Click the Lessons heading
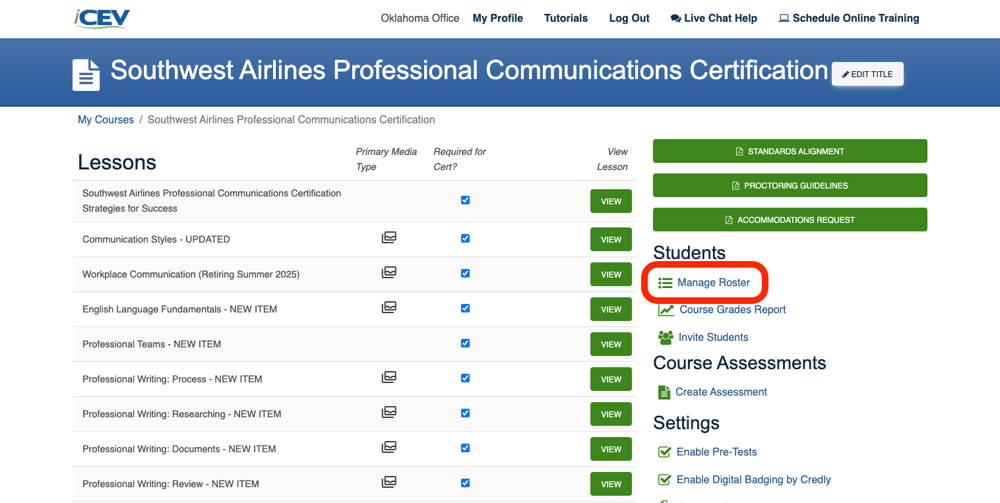The image size is (1000, 503). click(x=117, y=162)
